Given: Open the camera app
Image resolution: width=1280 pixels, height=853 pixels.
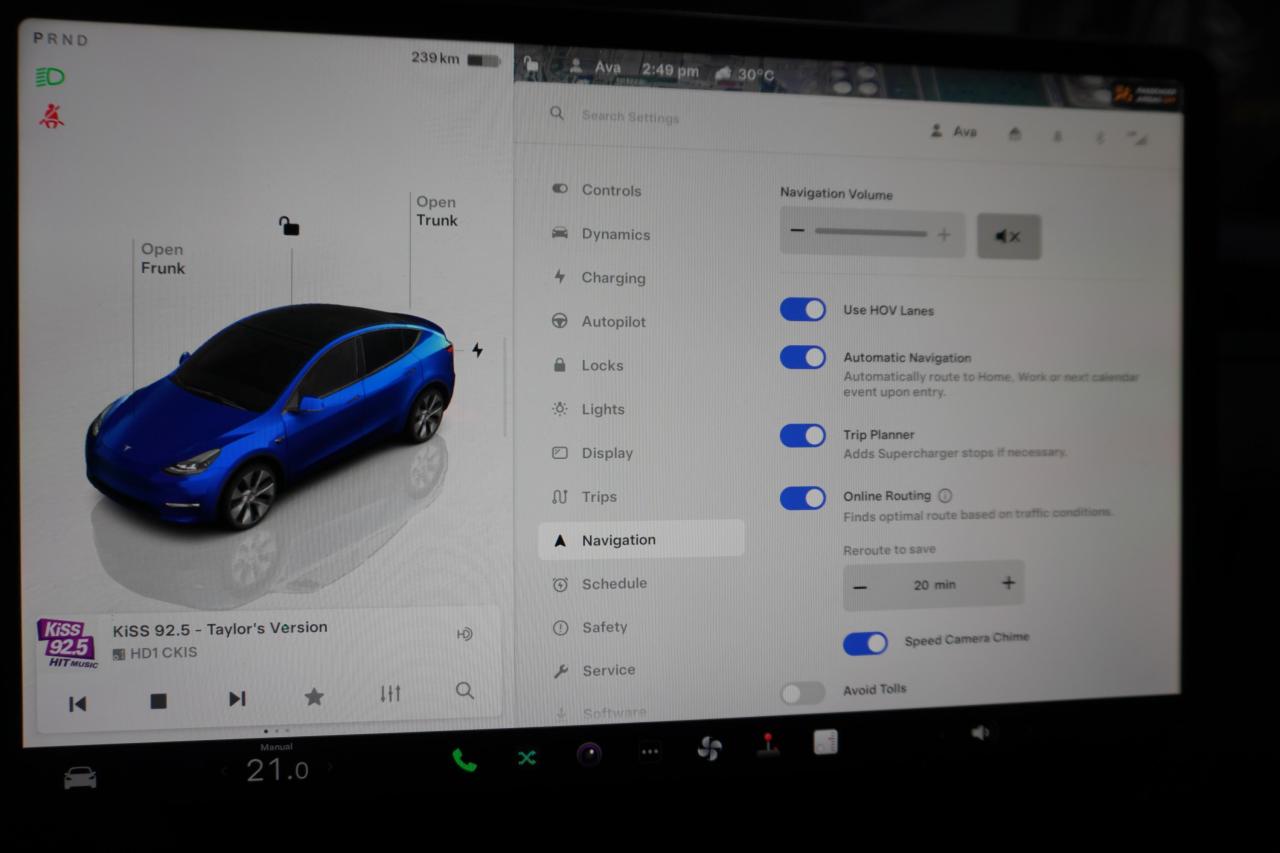Looking at the screenshot, I should point(589,754).
